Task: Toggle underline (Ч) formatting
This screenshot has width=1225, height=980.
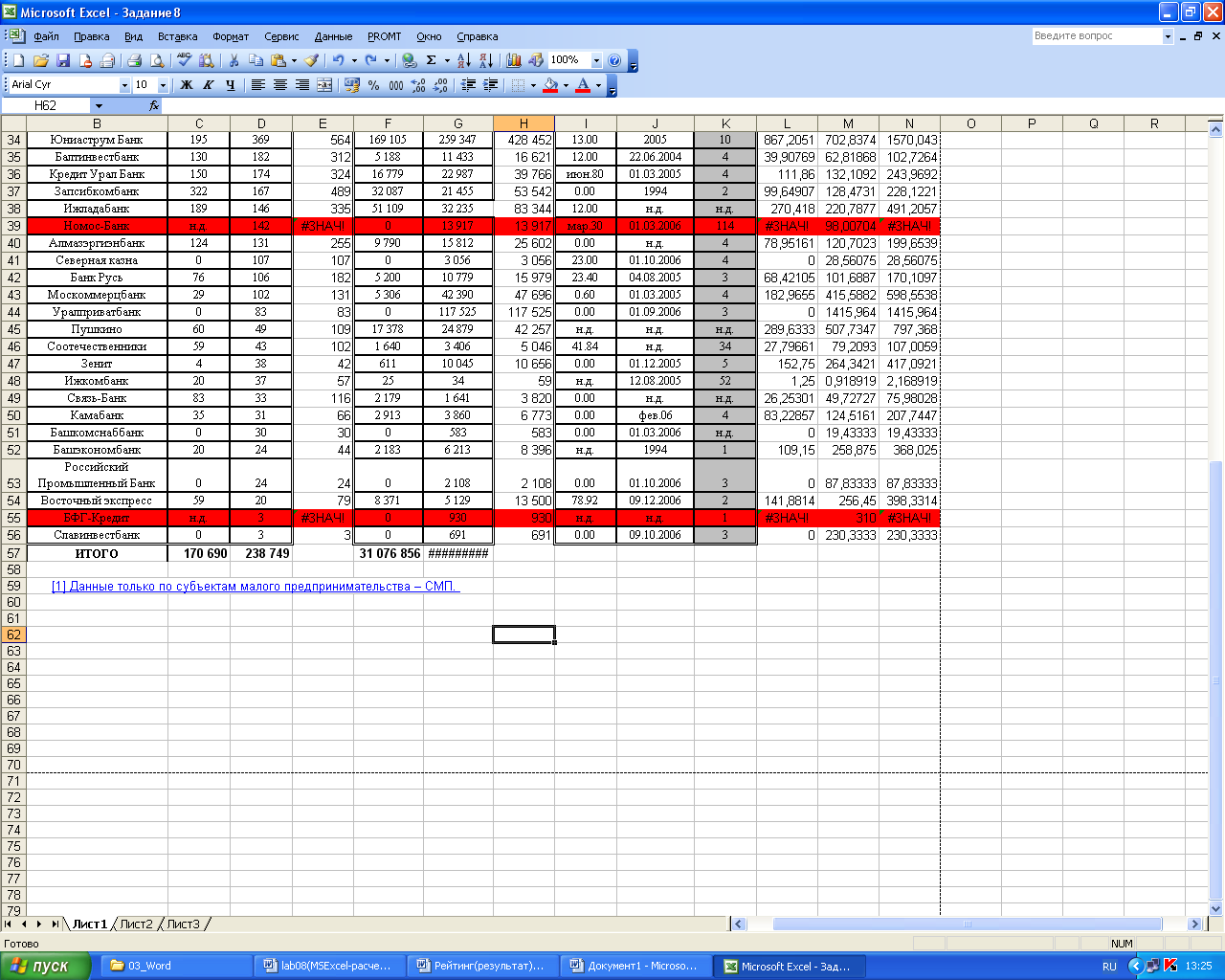Action: [x=231, y=85]
